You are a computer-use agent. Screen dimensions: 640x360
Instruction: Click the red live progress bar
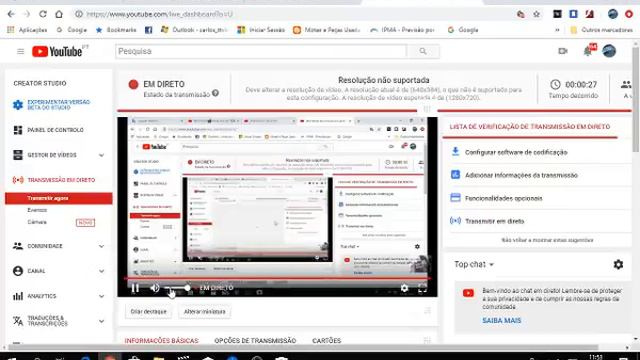pyautogui.click(x=277, y=279)
